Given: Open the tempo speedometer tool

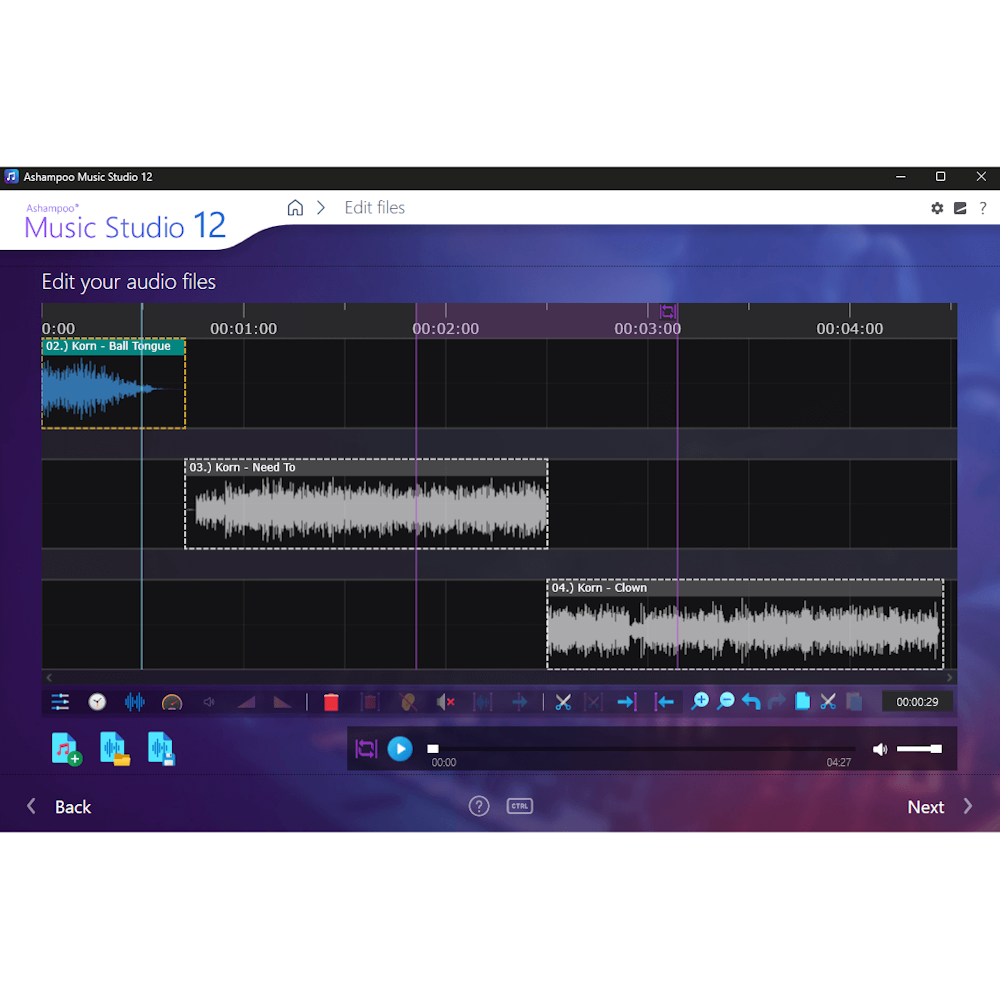Looking at the screenshot, I should (x=172, y=703).
